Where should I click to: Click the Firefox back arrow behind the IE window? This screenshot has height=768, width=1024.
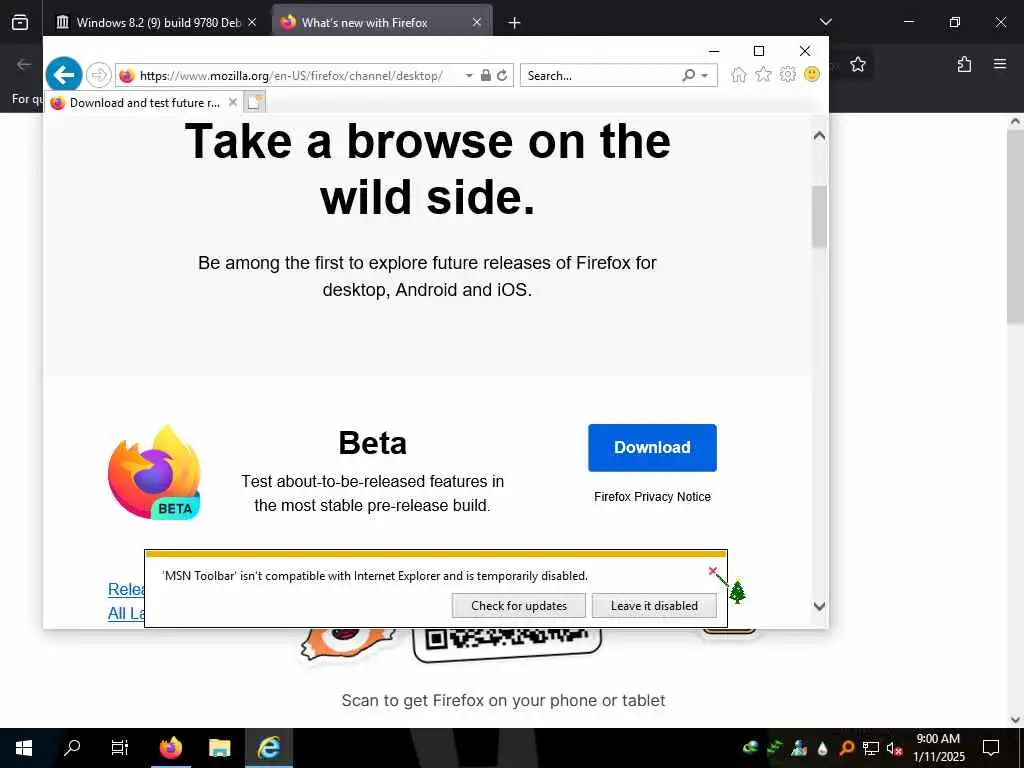tap(24, 64)
